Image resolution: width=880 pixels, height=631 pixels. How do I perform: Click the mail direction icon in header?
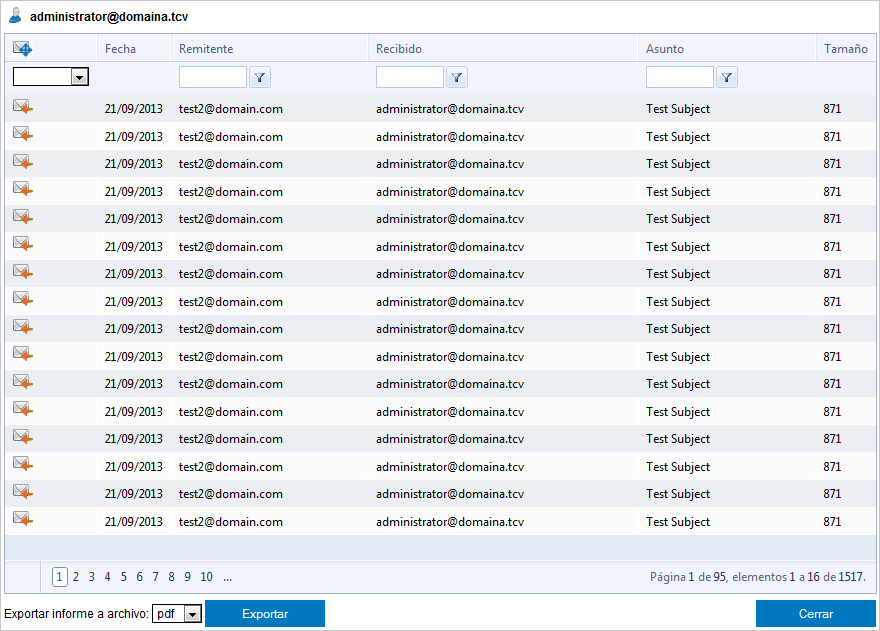pyautogui.click(x=22, y=48)
